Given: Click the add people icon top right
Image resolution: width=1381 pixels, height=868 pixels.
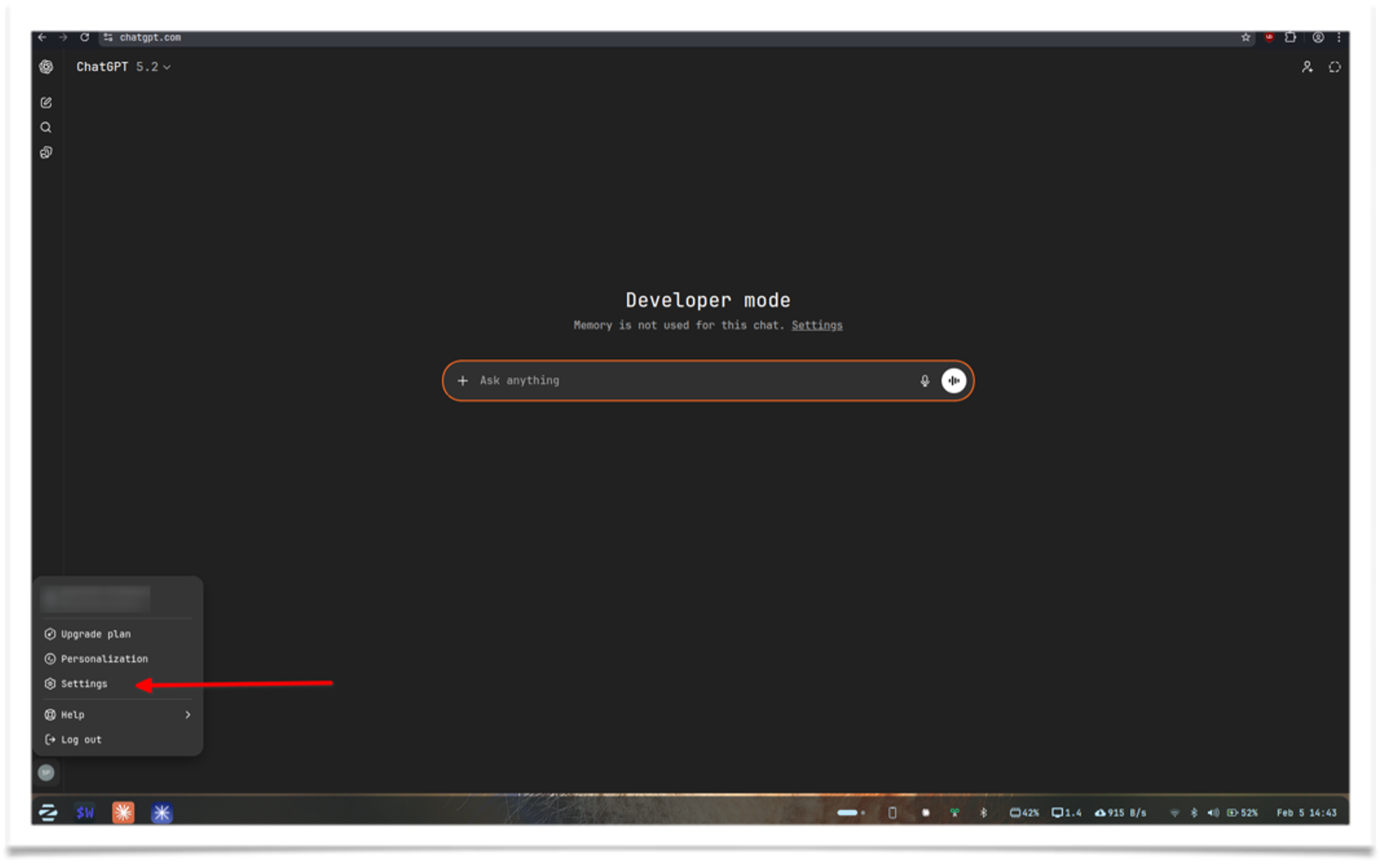Looking at the screenshot, I should (1307, 67).
